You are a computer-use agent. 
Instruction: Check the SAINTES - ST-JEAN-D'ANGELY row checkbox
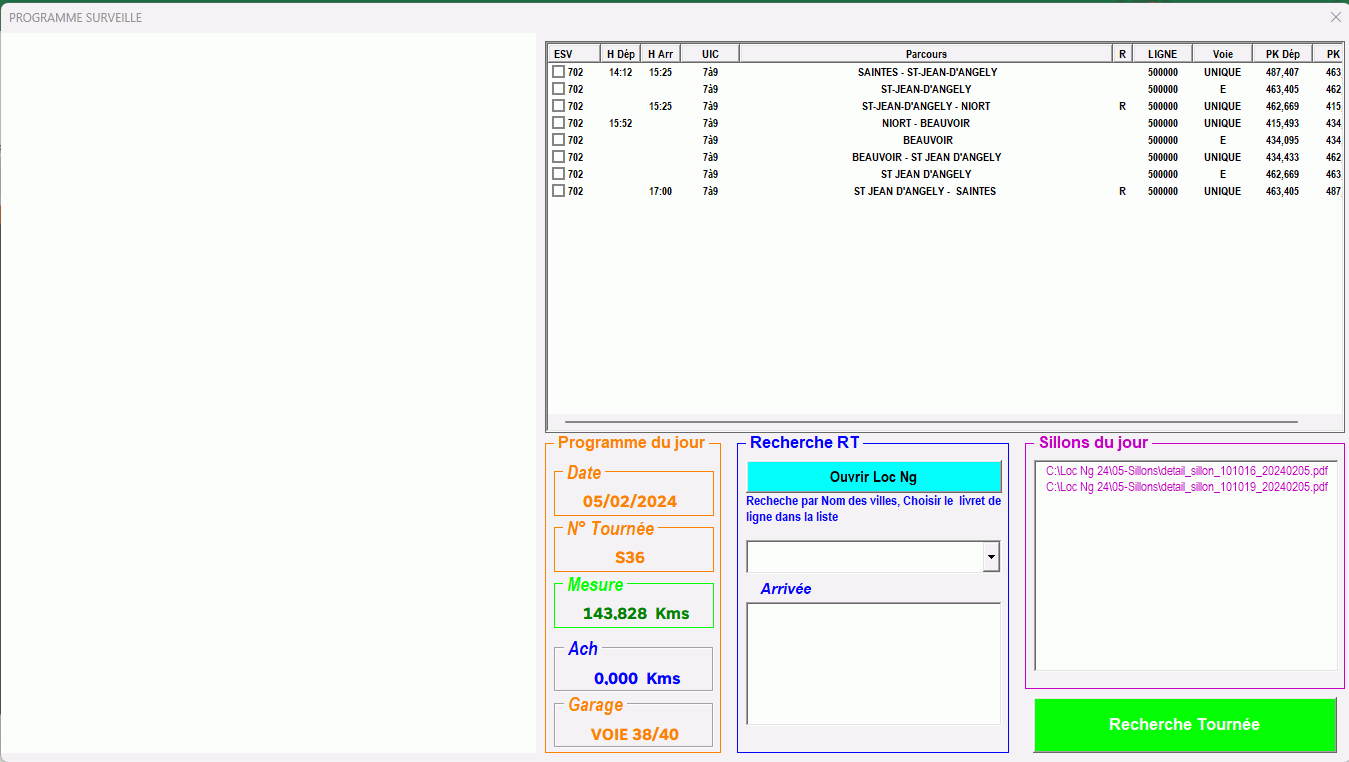pyautogui.click(x=558, y=72)
